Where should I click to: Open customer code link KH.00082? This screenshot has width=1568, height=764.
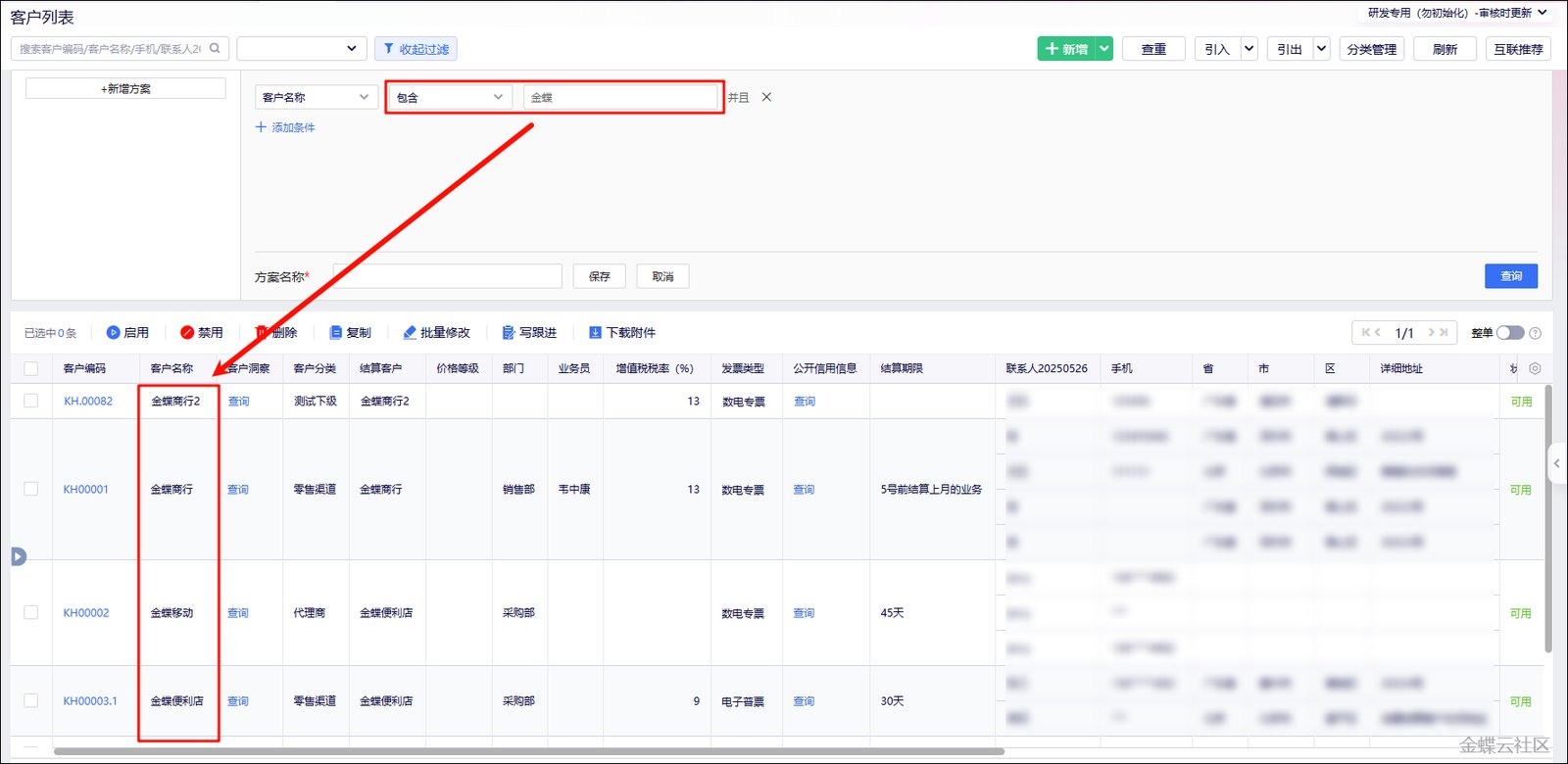(x=88, y=401)
